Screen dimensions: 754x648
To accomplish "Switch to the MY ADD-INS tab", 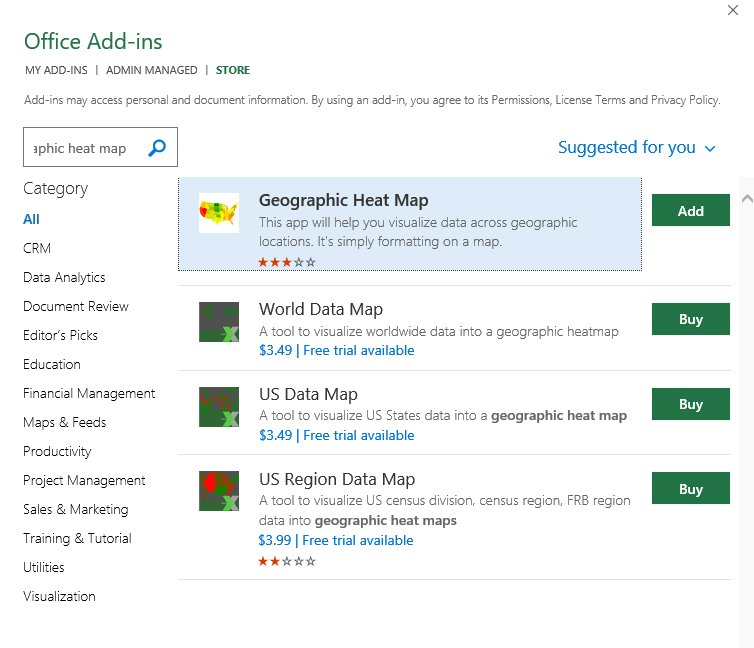I will 56,70.
